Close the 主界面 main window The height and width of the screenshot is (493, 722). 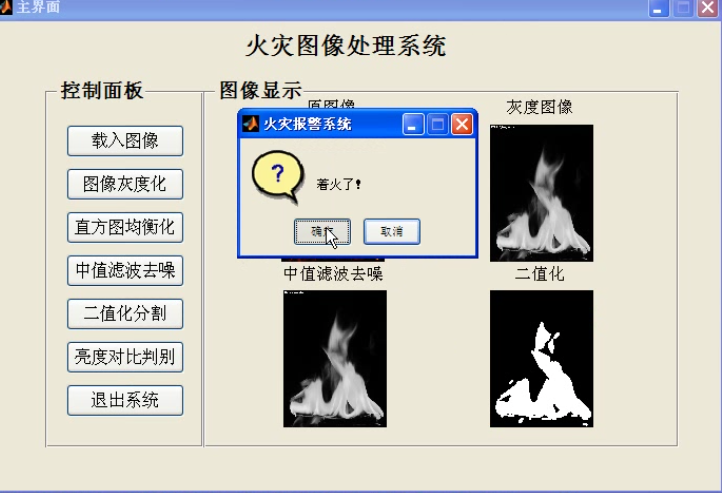click(x=708, y=8)
